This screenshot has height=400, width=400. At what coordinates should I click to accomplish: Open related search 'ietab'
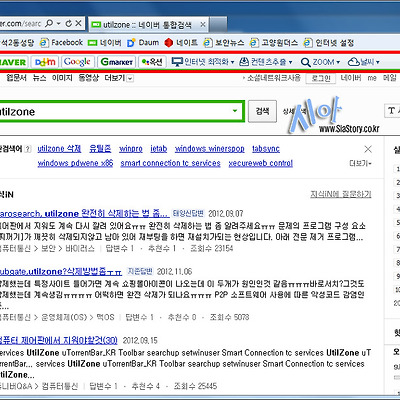(159, 149)
